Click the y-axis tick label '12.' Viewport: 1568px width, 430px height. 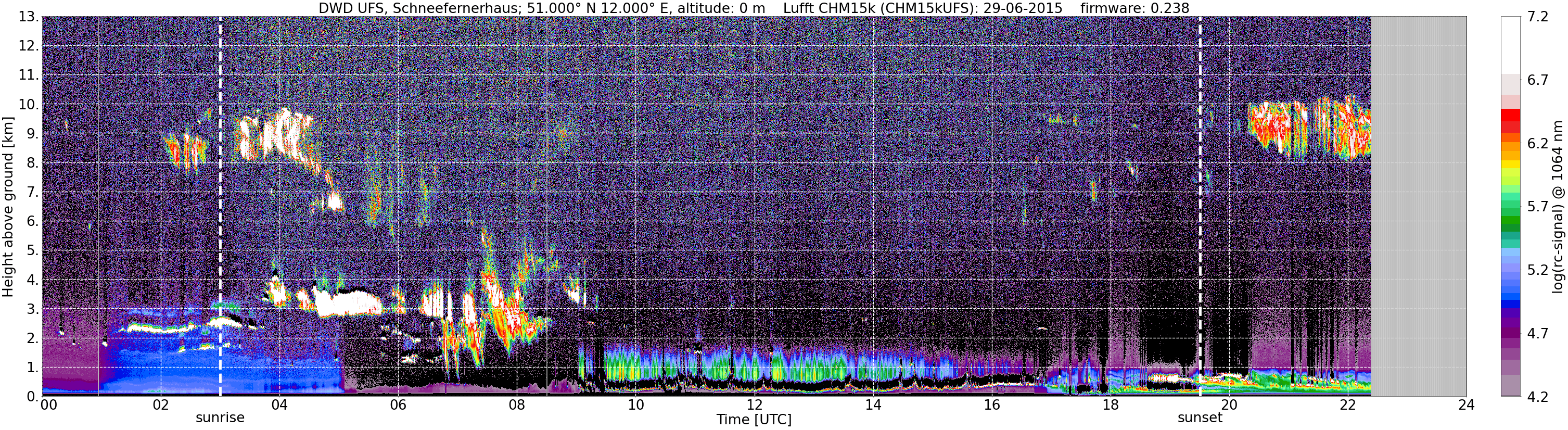pos(29,46)
